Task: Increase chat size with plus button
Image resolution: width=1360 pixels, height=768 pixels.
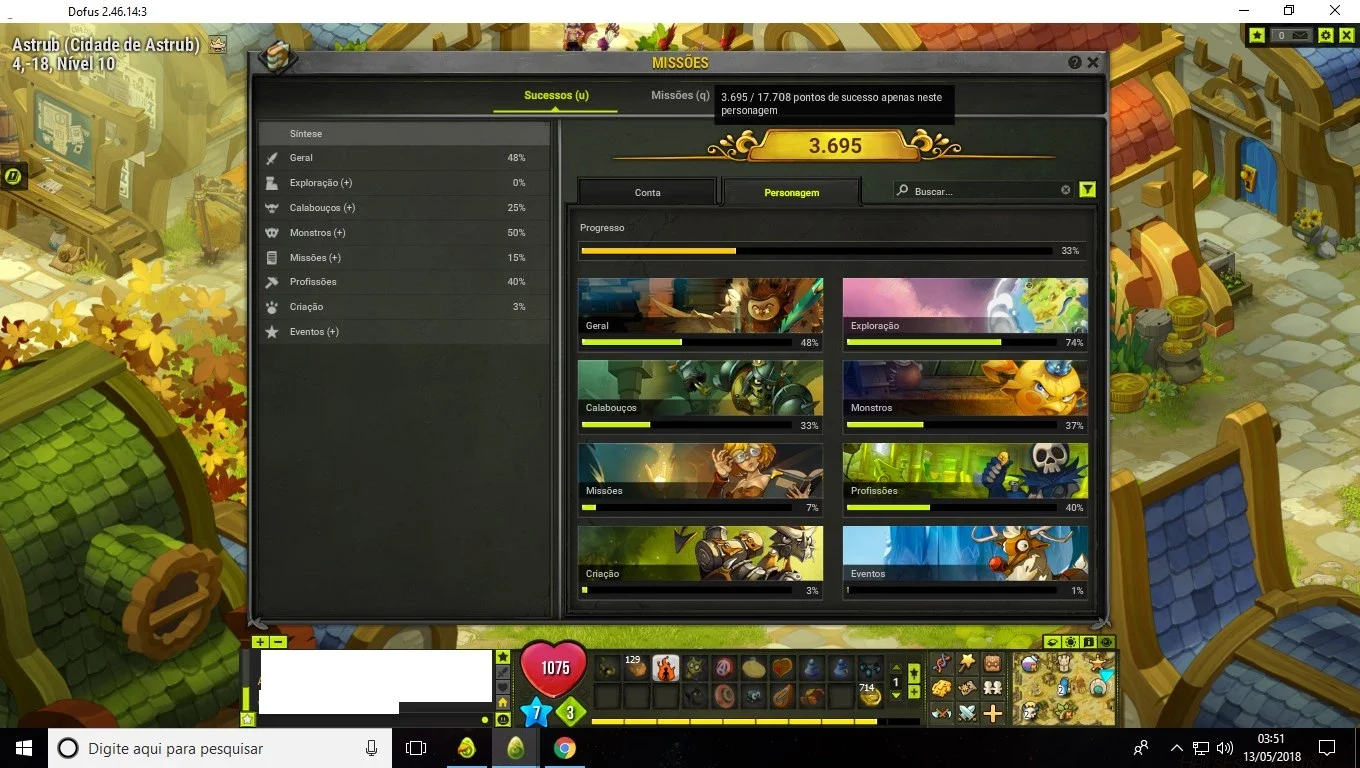Action: pyautogui.click(x=261, y=642)
